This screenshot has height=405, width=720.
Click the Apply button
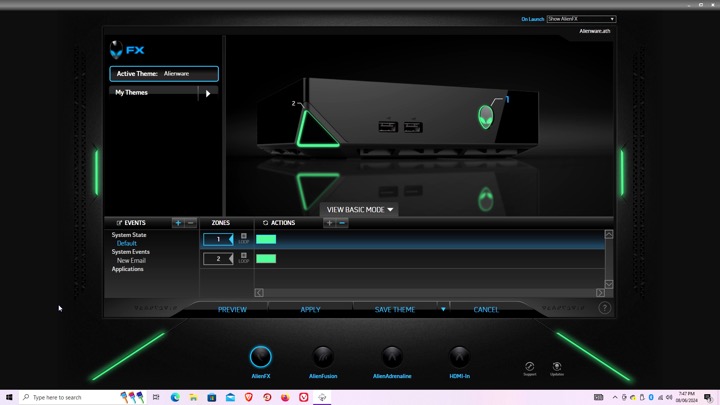(310, 309)
